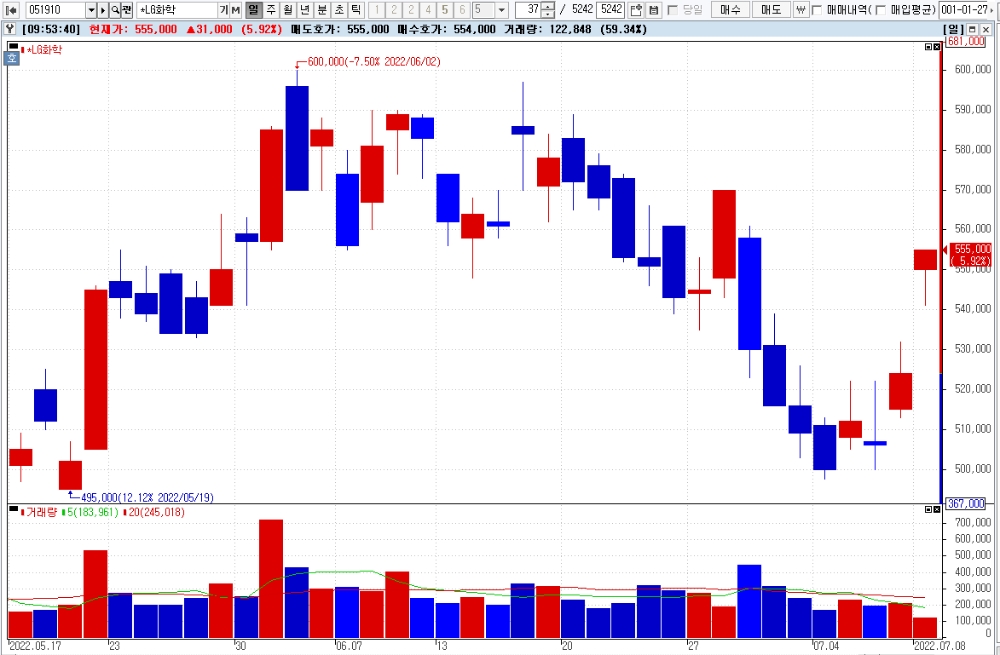Click the *LG화학 stock name field
Screen dimensions: 1000x655
point(177,10)
